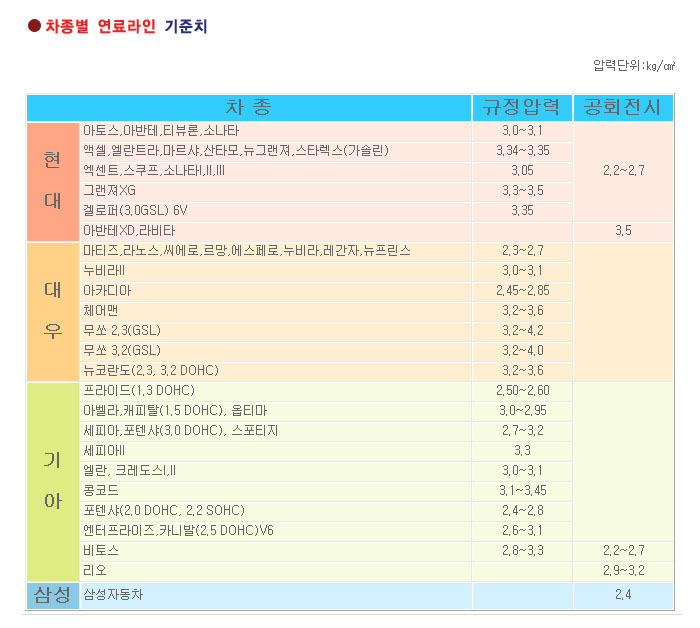The image size is (700, 628).
Task: Select pressure value '2.45~2.85' for 아카디아
Action: pyautogui.click(x=522, y=291)
